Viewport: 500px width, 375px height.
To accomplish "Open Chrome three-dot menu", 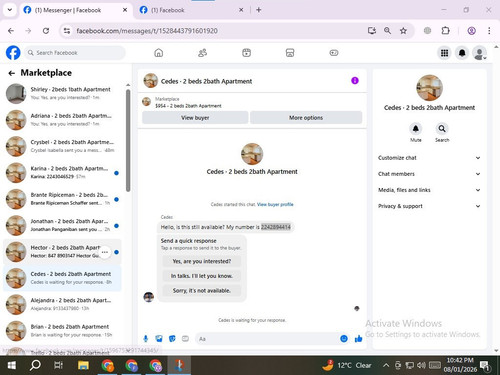I will click(489, 31).
